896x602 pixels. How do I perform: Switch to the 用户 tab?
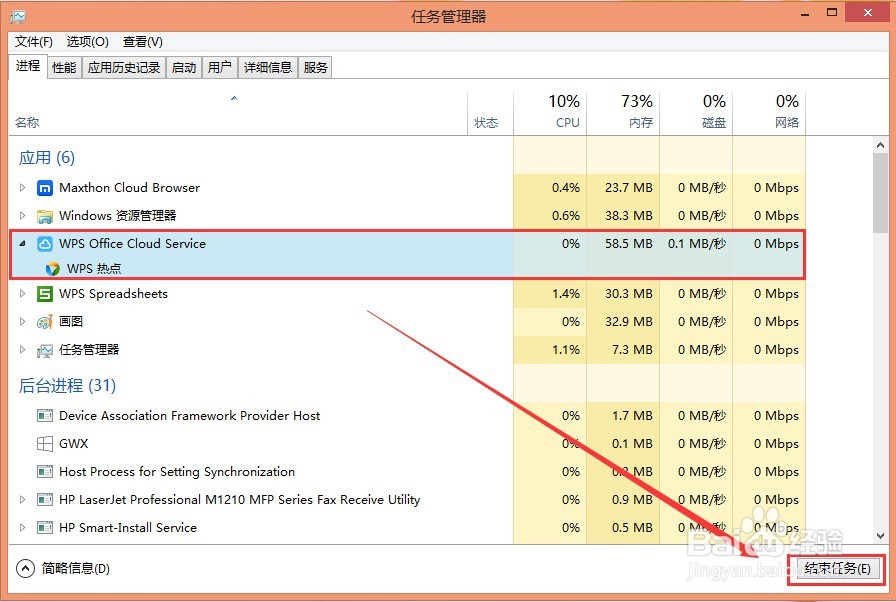(219, 67)
